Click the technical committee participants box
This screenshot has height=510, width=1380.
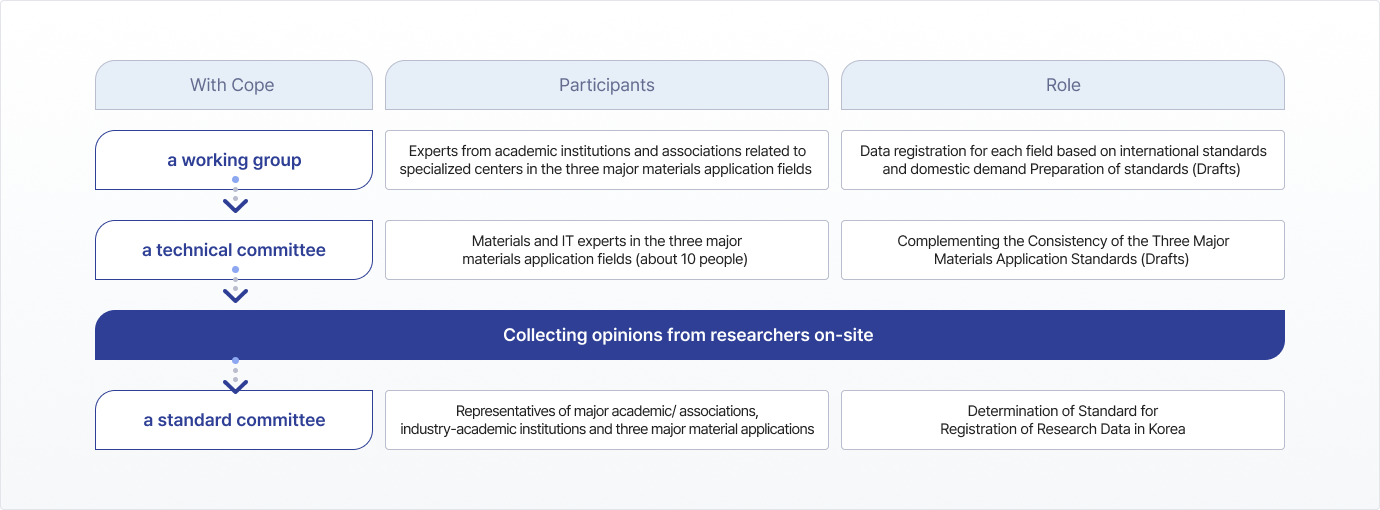(x=607, y=250)
